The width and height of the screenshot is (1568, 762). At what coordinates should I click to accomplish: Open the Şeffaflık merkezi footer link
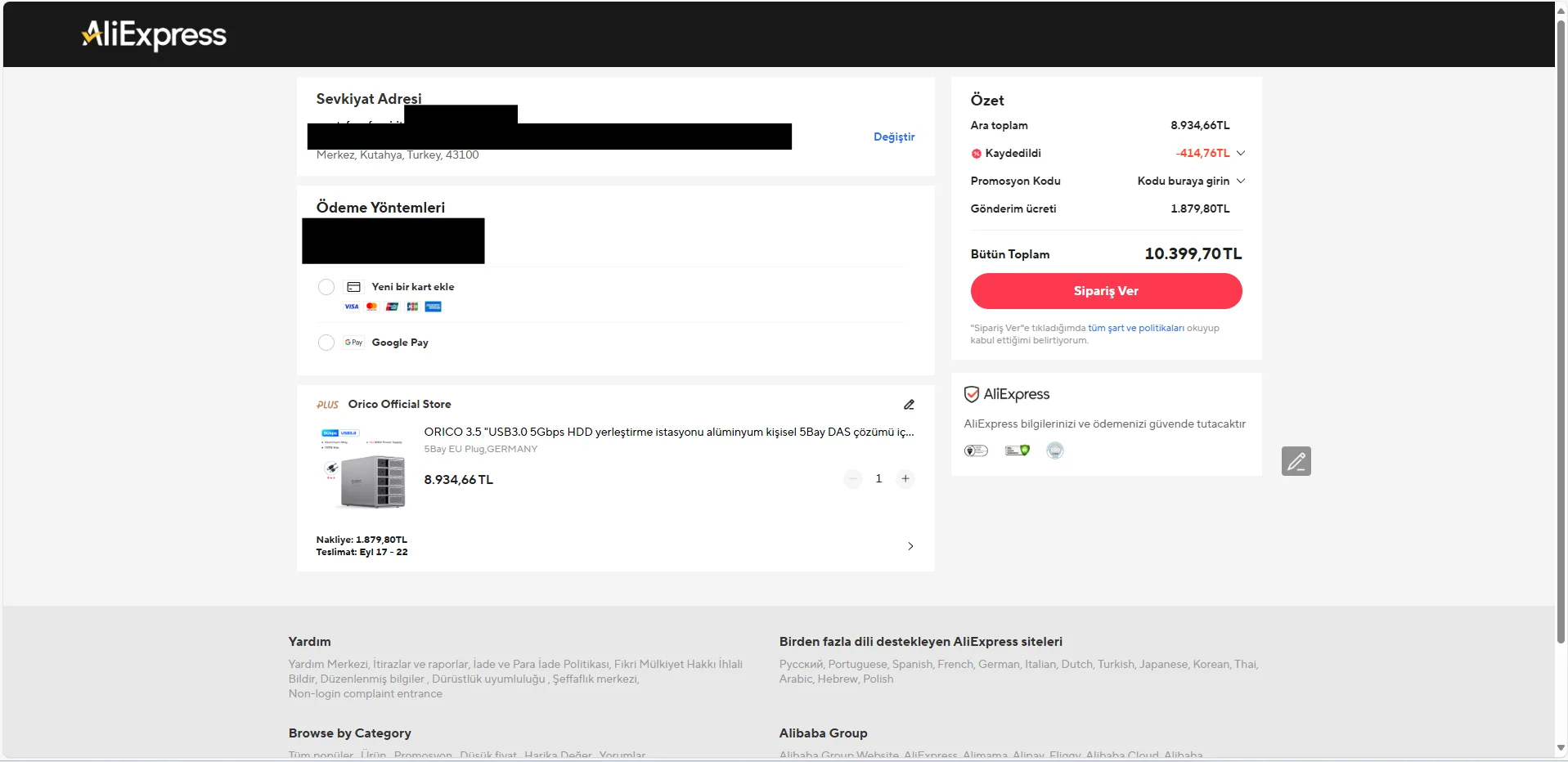click(x=595, y=679)
